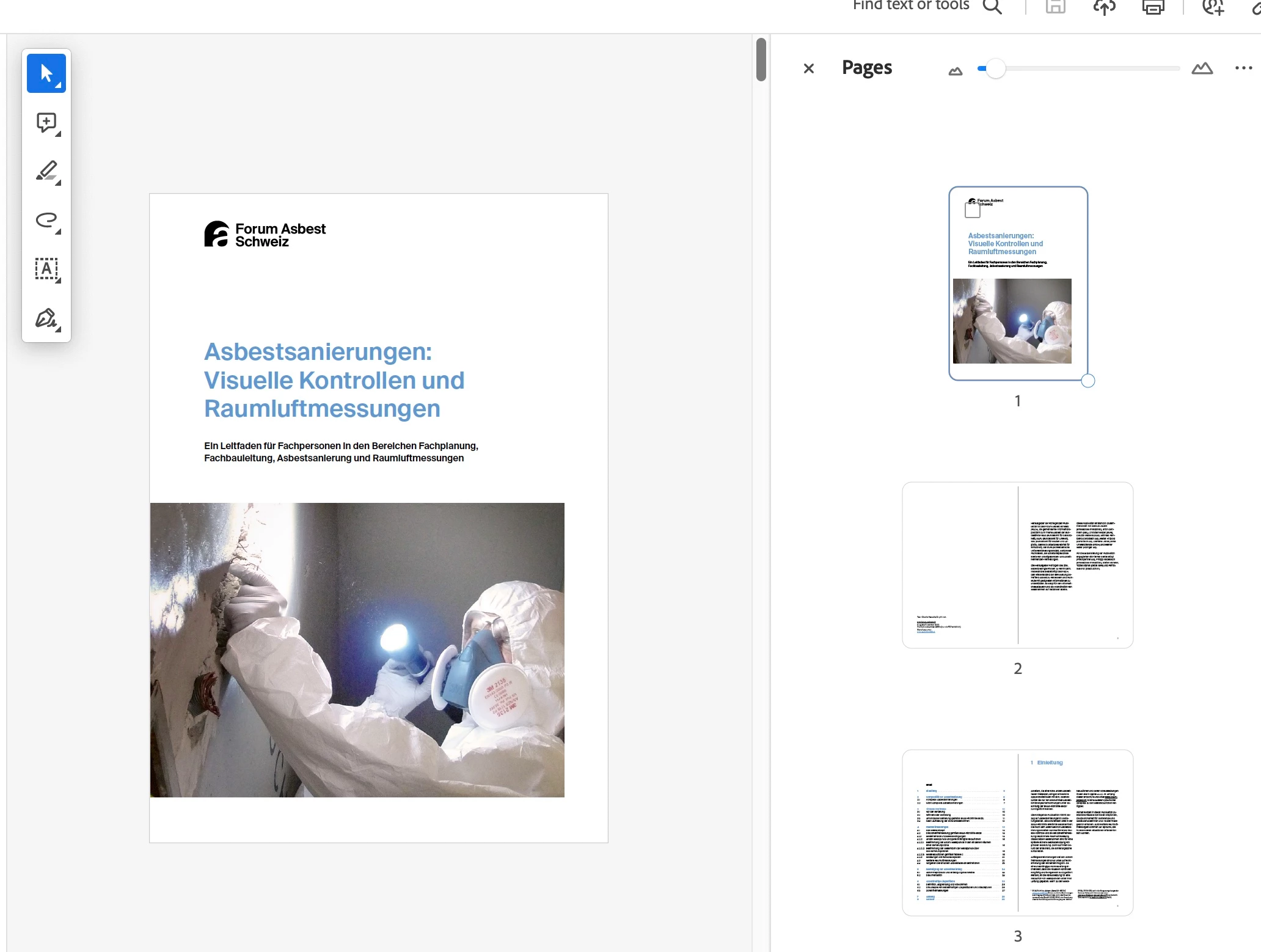Close the Pages panel
1261x952 pixels.
click(808, 68)
